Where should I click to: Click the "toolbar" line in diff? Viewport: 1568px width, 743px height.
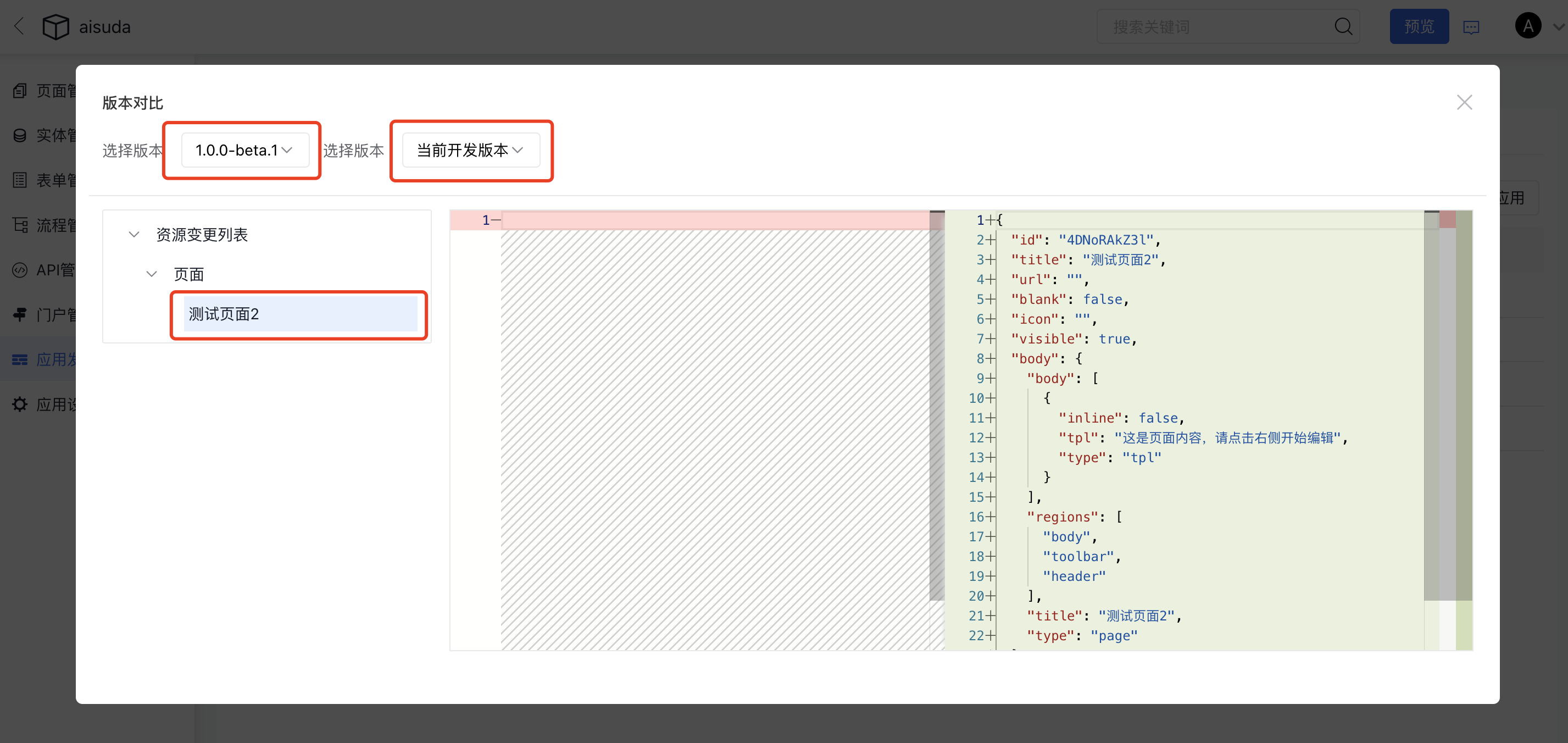tap(1082, 556)
